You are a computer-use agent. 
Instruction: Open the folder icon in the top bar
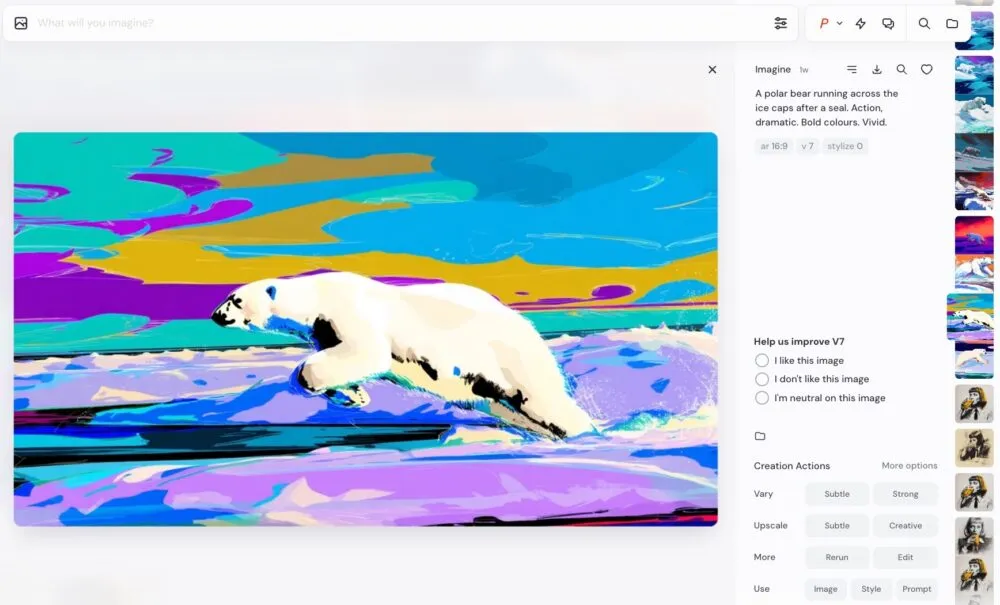pos(952,23)
